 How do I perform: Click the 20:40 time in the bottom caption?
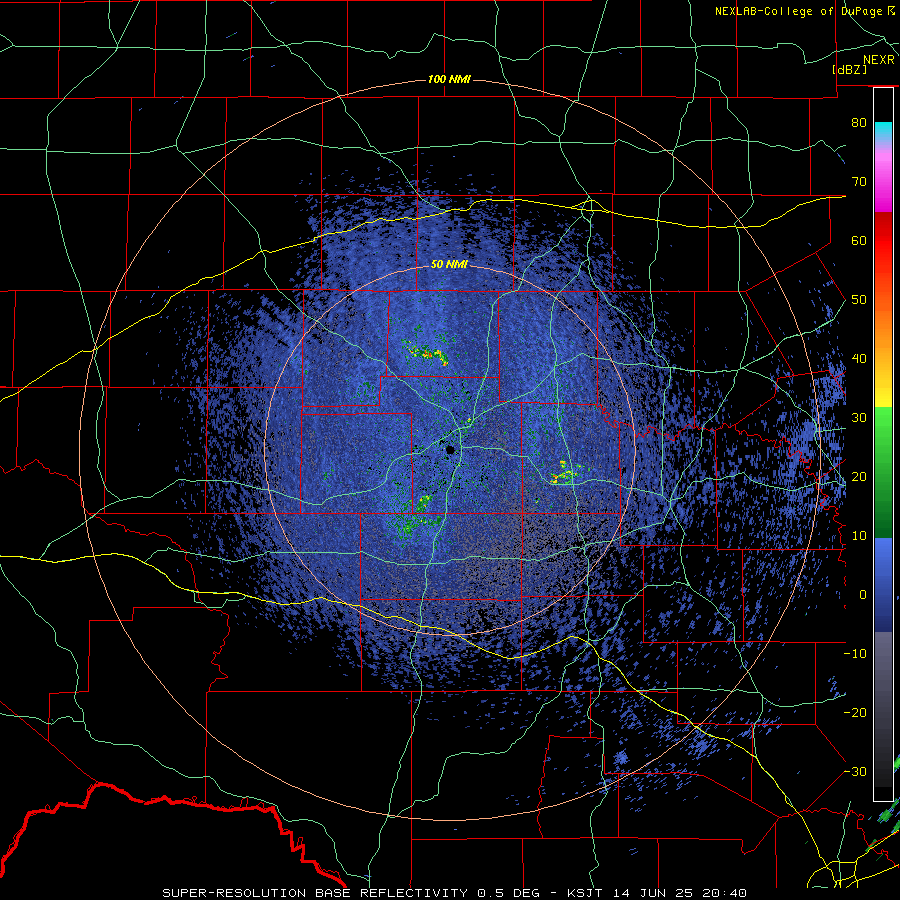(726, 893)
